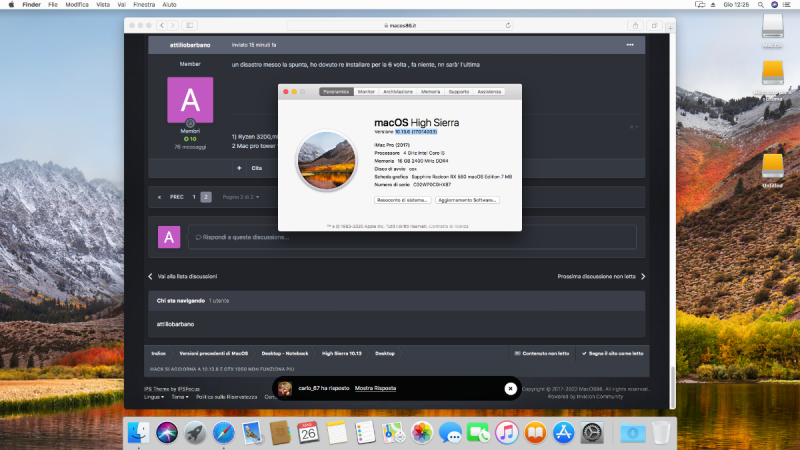The width and height of the screenshot is (800, 450).
Task: Open Finder from the Dock
Action: [x=138, y=433]
